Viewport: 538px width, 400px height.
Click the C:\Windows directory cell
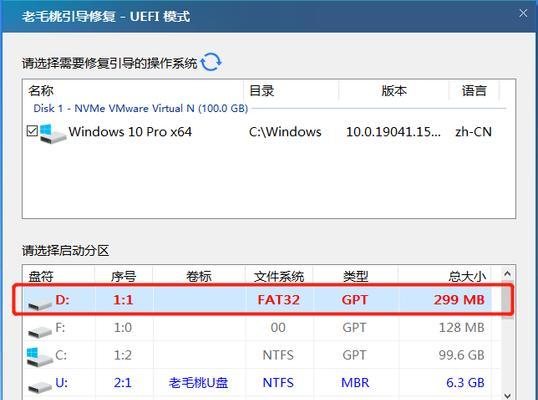tap(285, 132)
